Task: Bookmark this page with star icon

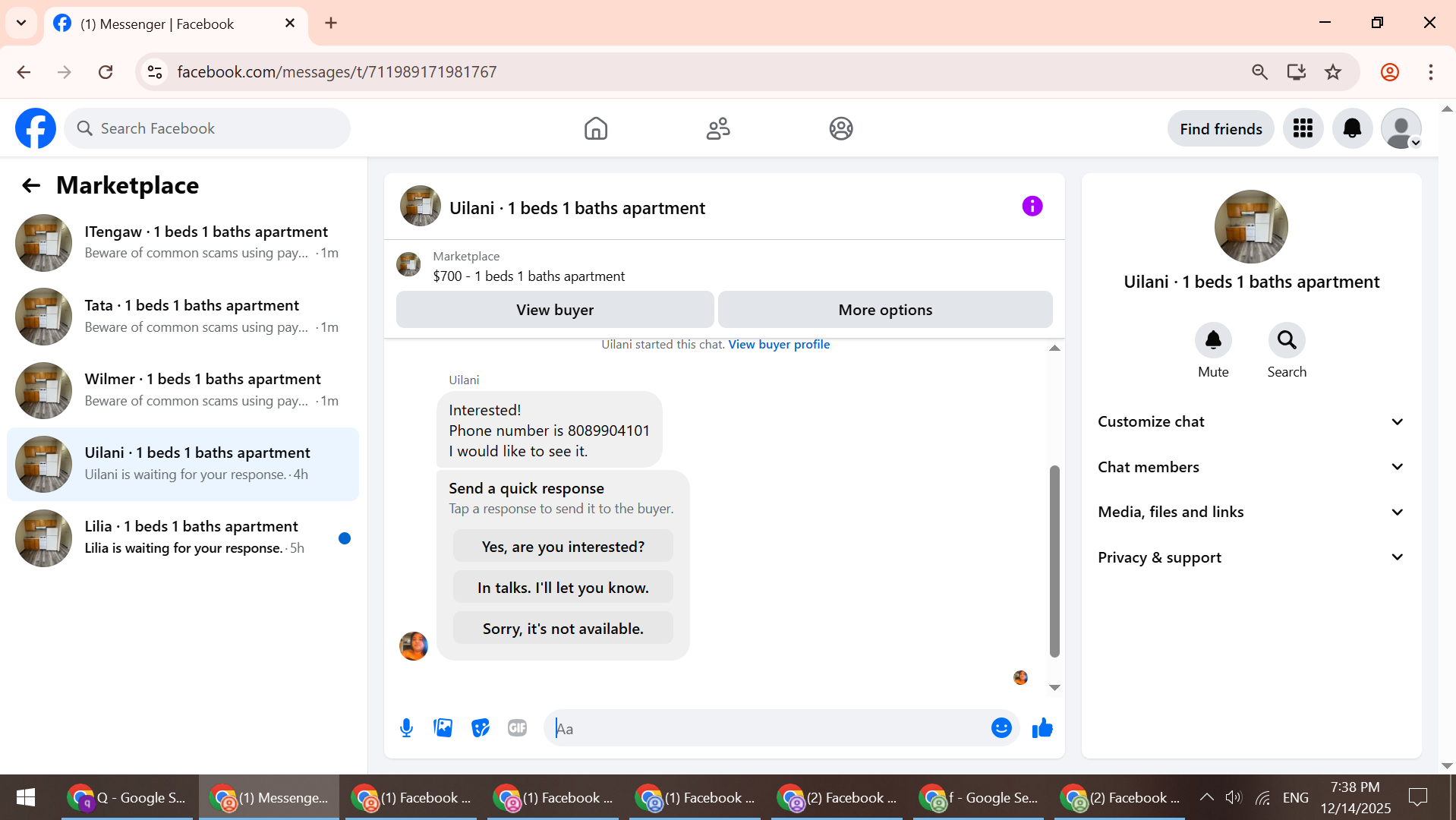Action: (x=1333, y=72)
